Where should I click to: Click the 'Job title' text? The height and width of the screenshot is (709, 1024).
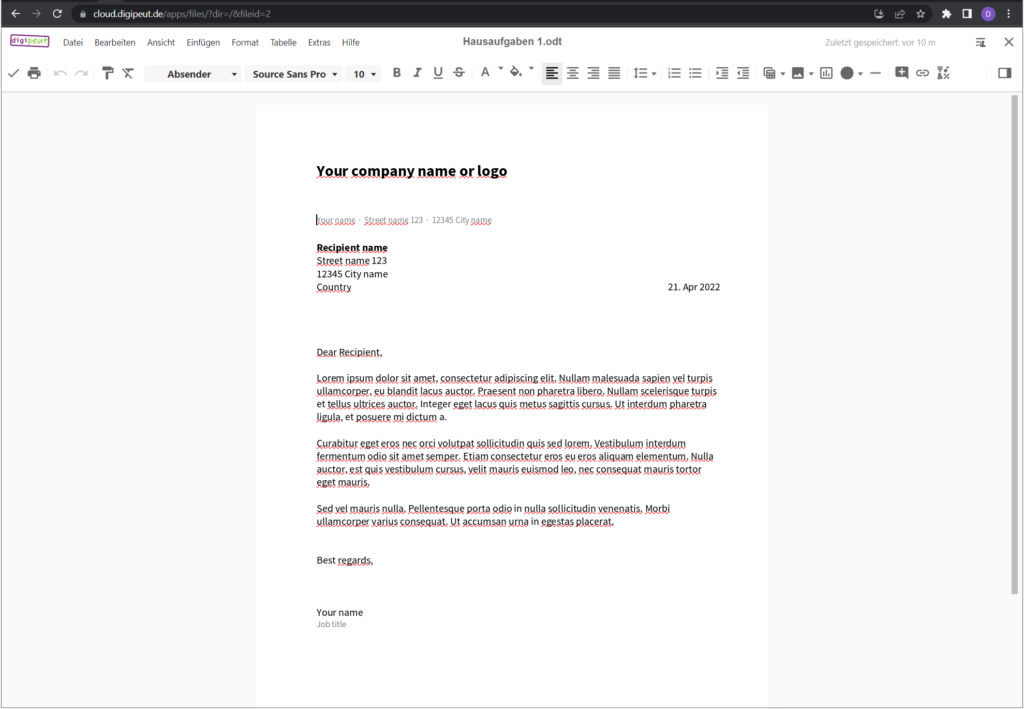pyautogui.click(x=332, y=625)
